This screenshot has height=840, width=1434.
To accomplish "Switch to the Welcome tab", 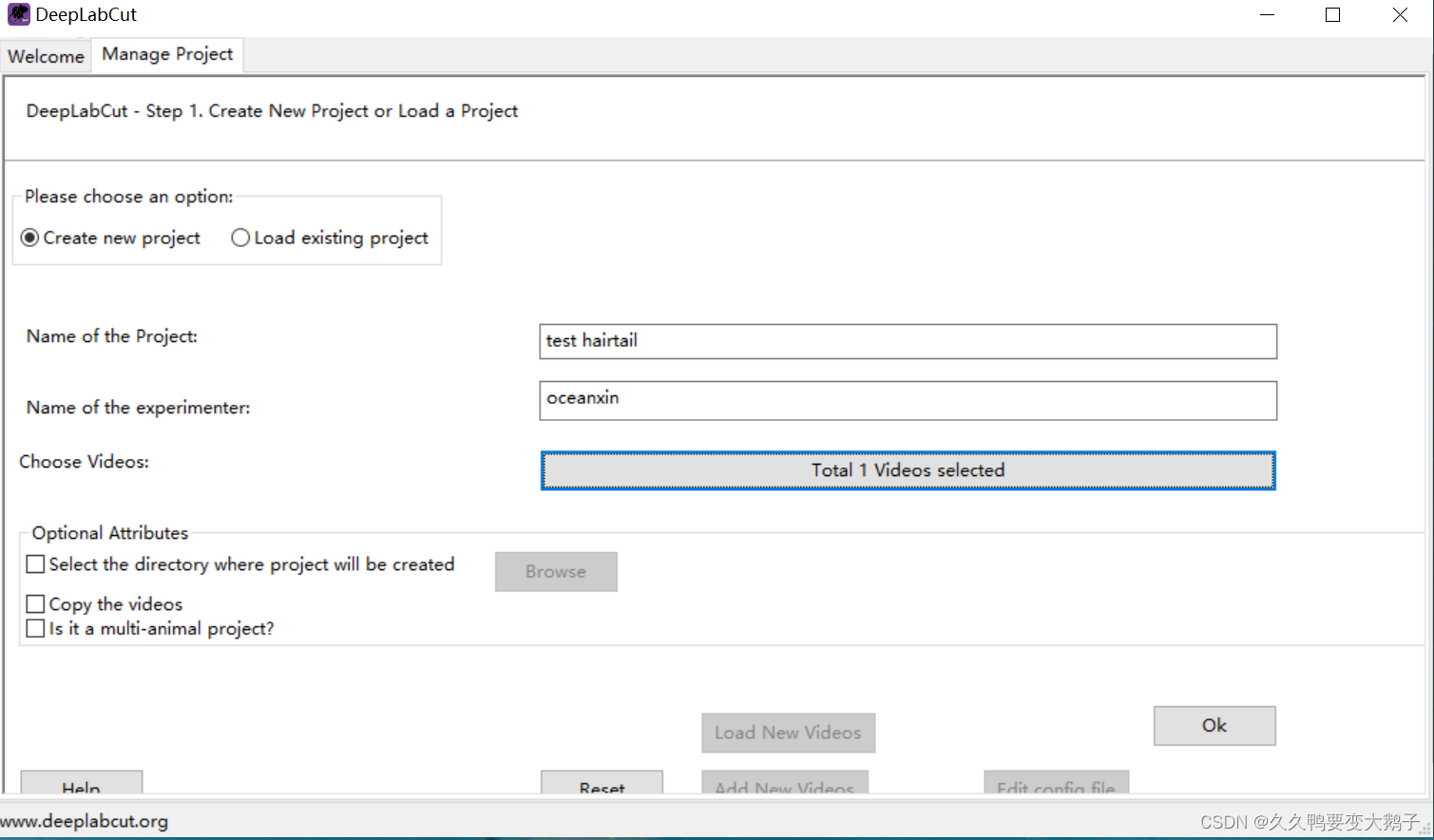I will pos(46,56).
